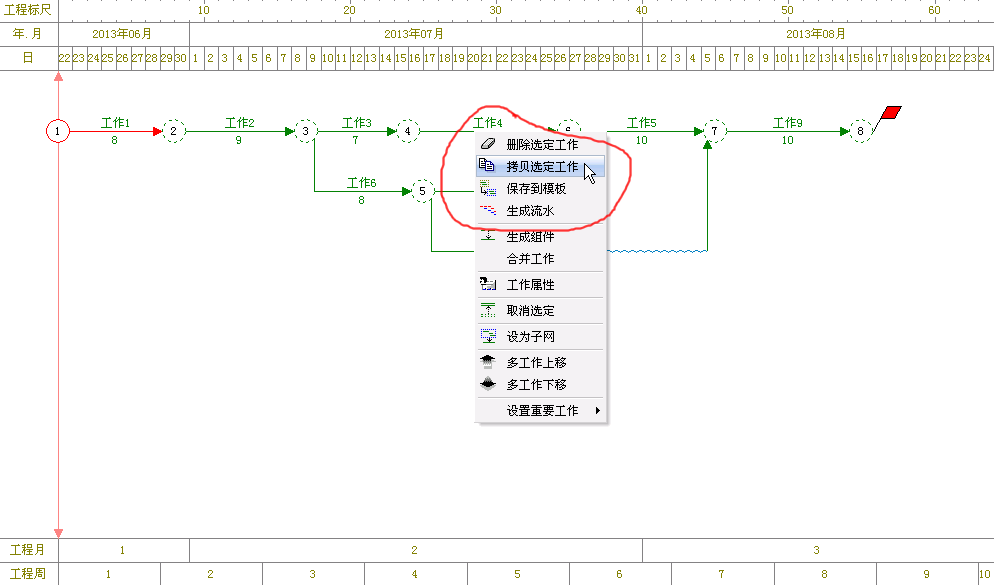Click the sub-network icon beside 设为子网
The width and height of the screenshot is (994, 585).
tap(487, 337)
